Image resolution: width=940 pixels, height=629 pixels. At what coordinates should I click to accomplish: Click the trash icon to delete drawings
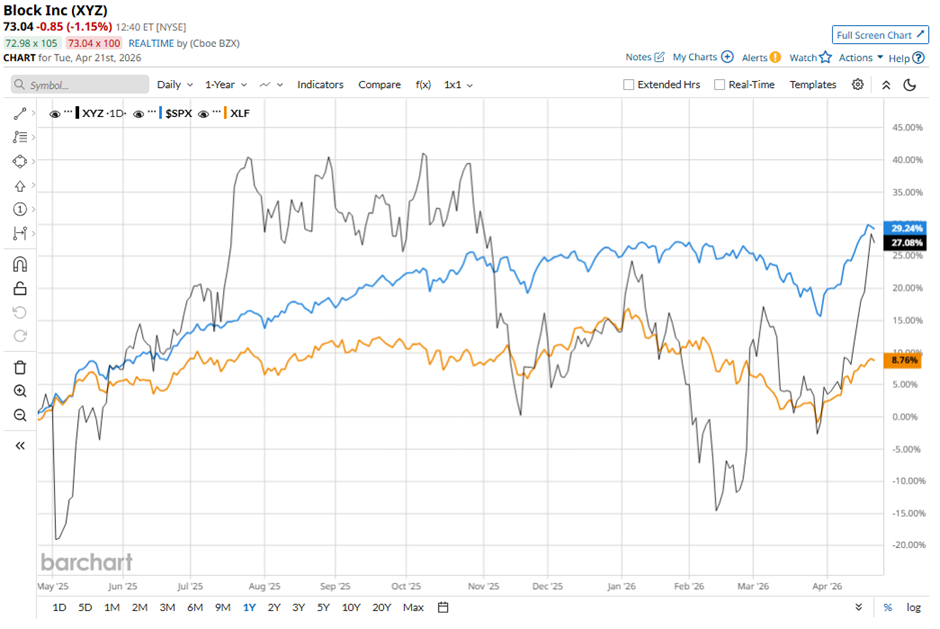20,368
